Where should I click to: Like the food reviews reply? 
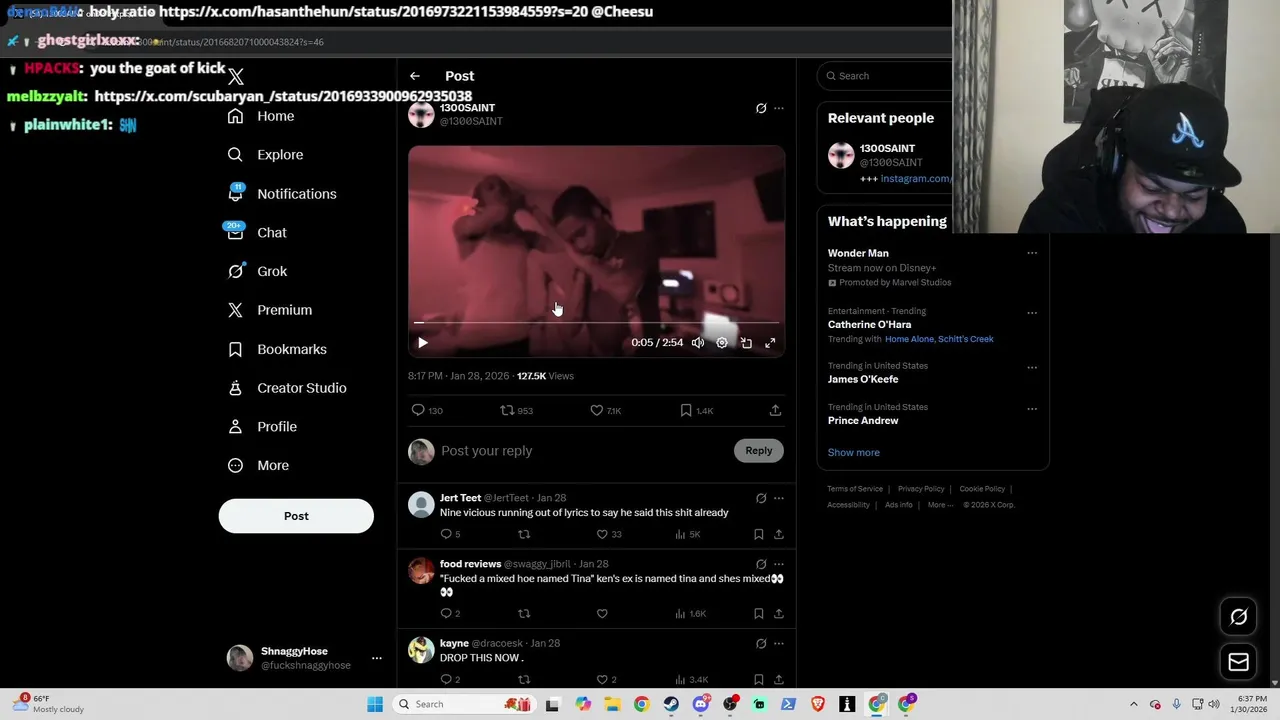click(602, 614)
